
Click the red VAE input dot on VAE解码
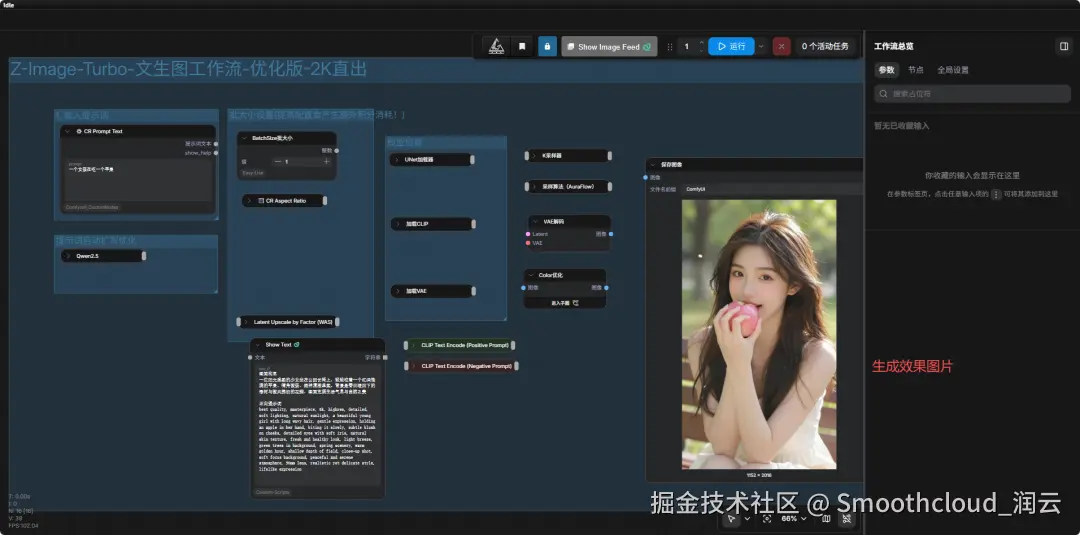click(x=528, y=242)
